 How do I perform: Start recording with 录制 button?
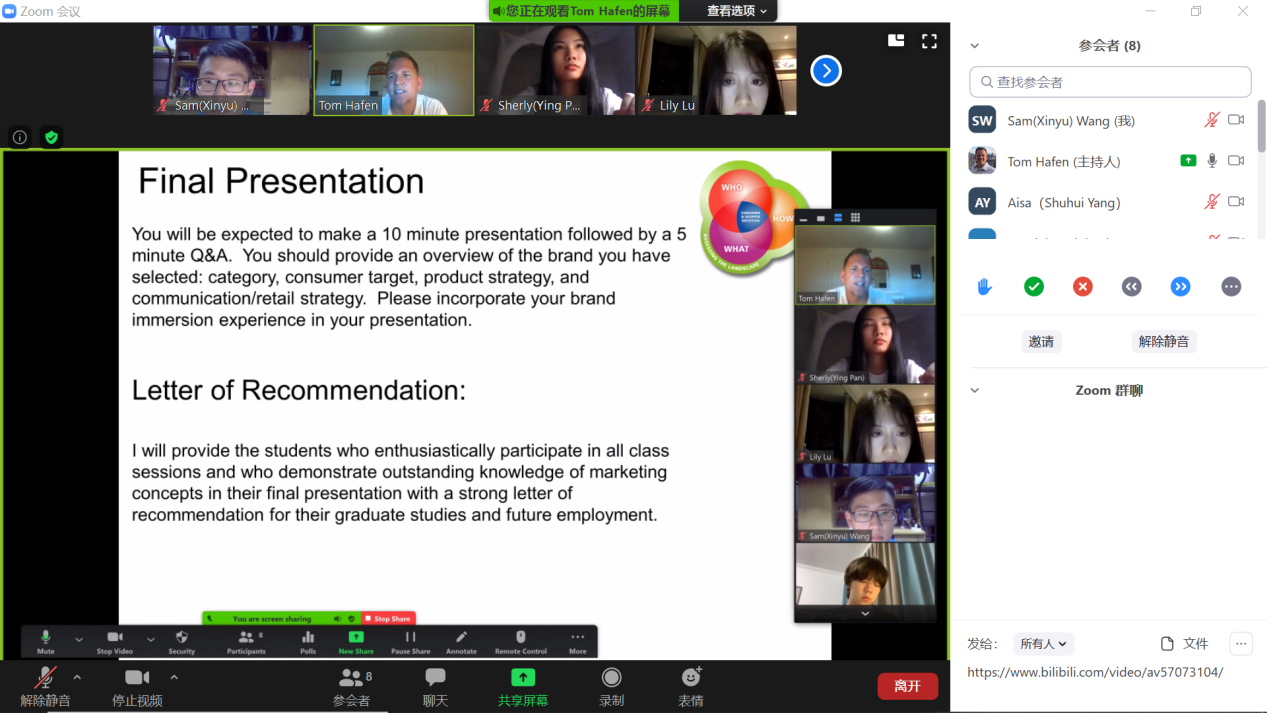(611, 687)
